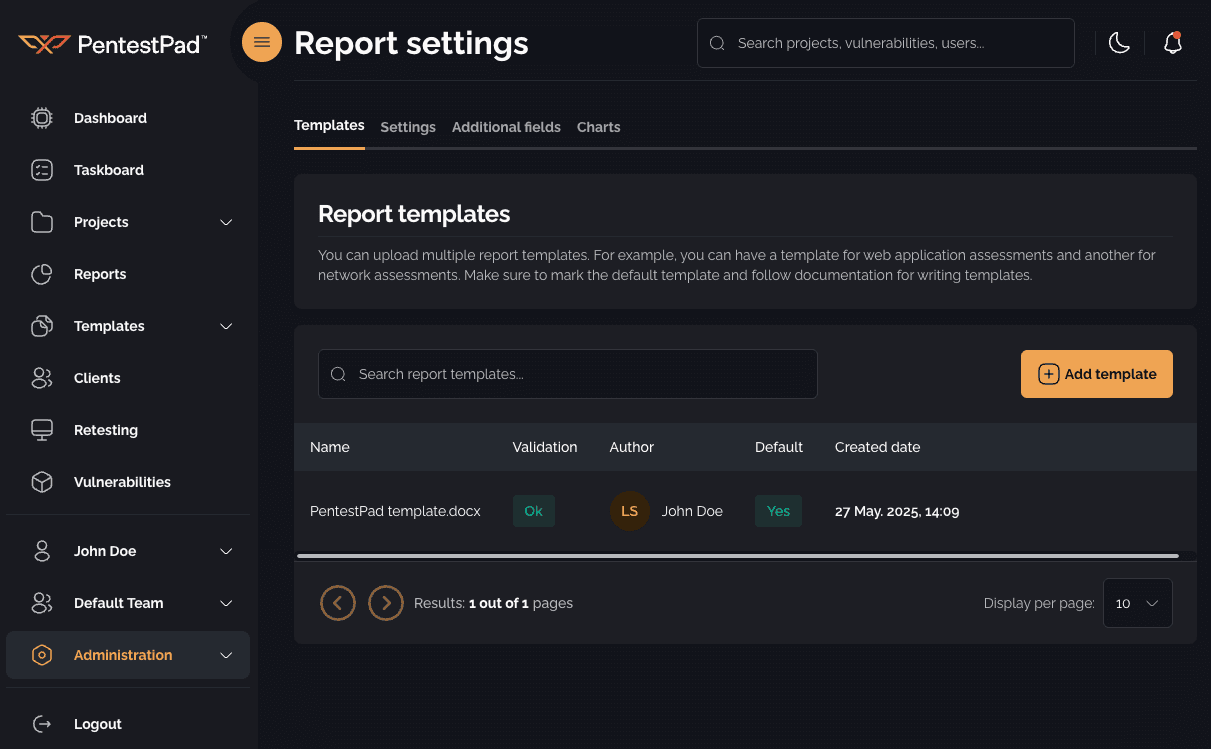Viewport: 1211px width, 749px height.
Task: Click the Vulnerabilities icon
Action: [41, 482]
